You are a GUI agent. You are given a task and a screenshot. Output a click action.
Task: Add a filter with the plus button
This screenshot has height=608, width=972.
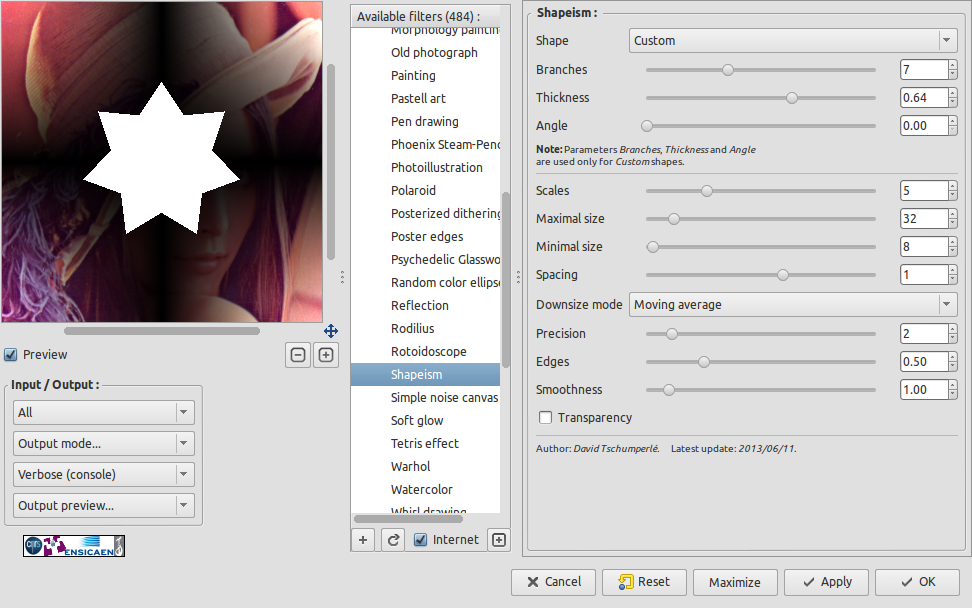[x=363, y=540]
